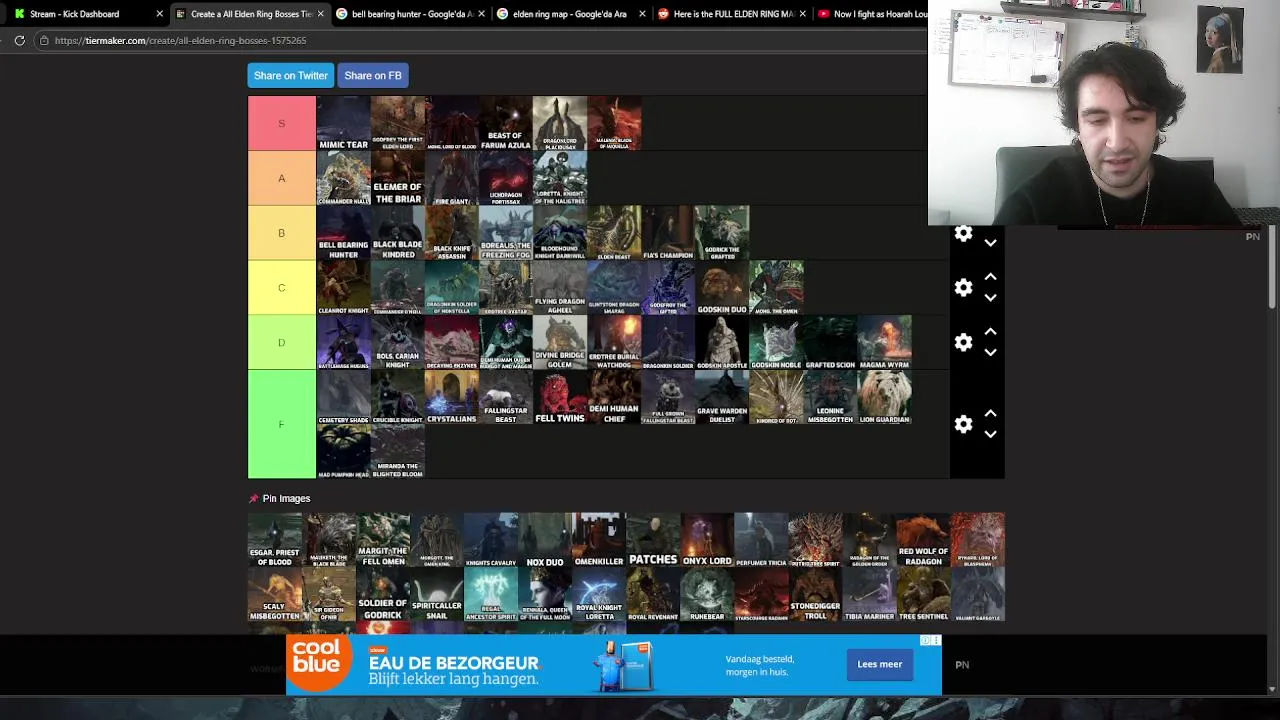Screen dimensions: 1280x720
Task: Reload the page with browser refresh icon
Action: coord(19,40)
